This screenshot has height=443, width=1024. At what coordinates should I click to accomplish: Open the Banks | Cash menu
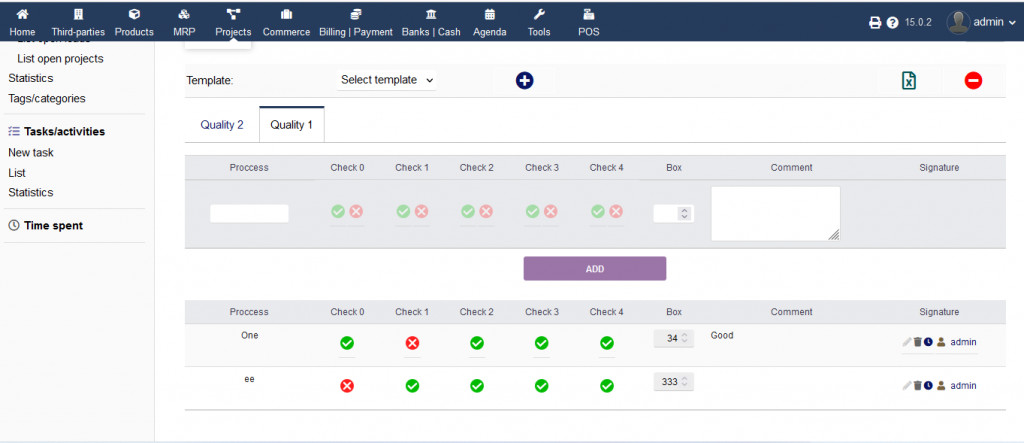(431, 21)
